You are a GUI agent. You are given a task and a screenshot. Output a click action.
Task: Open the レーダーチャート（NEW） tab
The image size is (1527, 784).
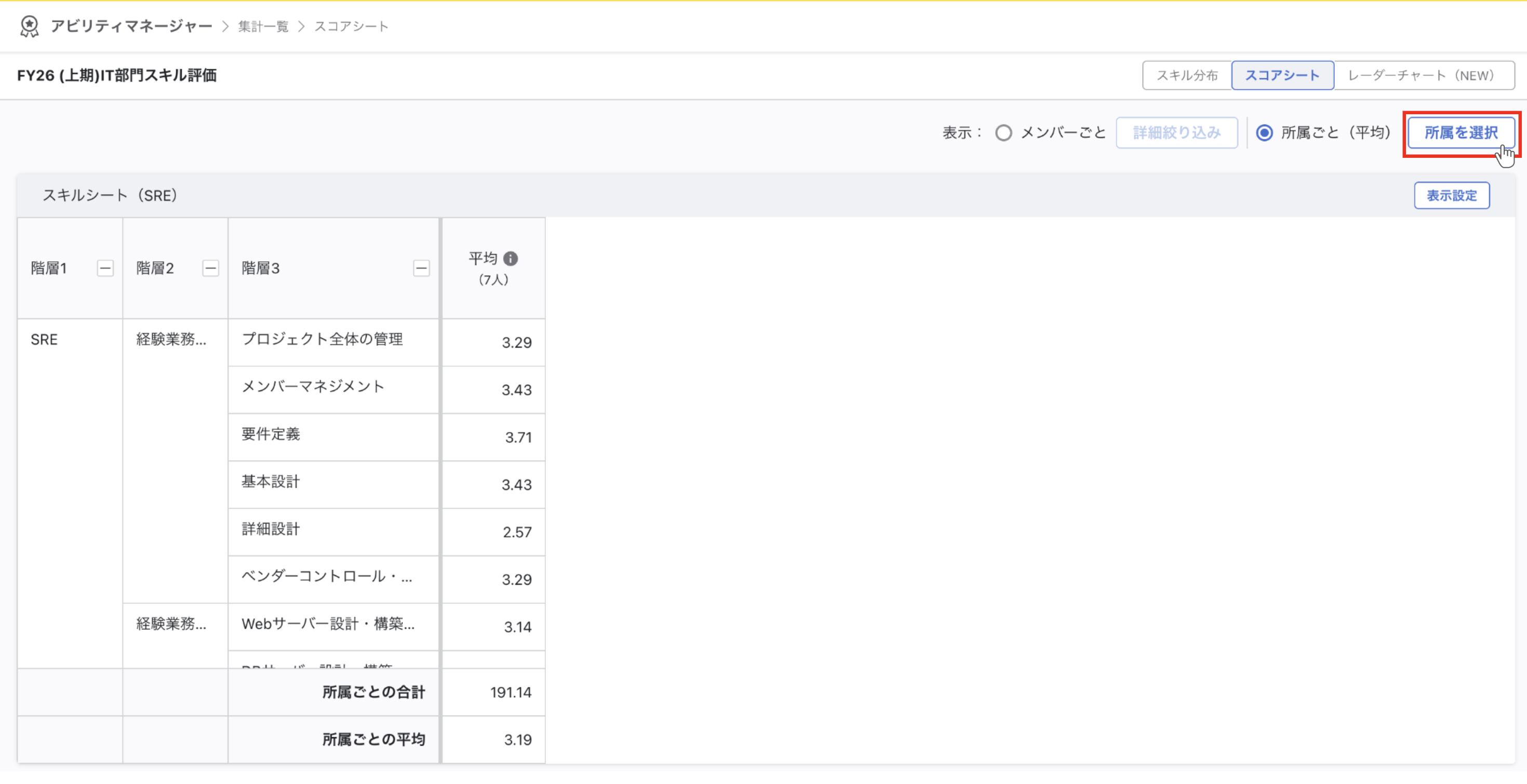[x=1424, y=75]
